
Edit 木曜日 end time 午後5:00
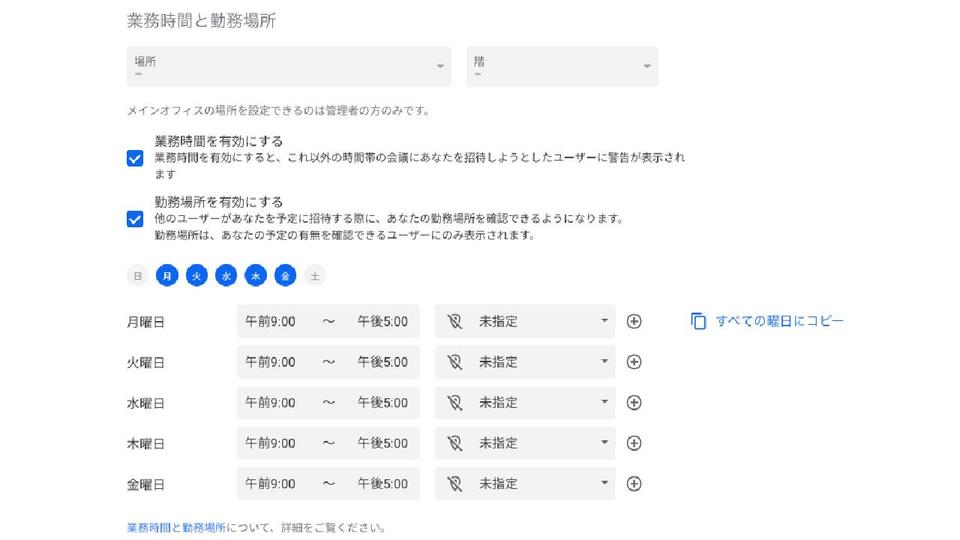[383, 443]
